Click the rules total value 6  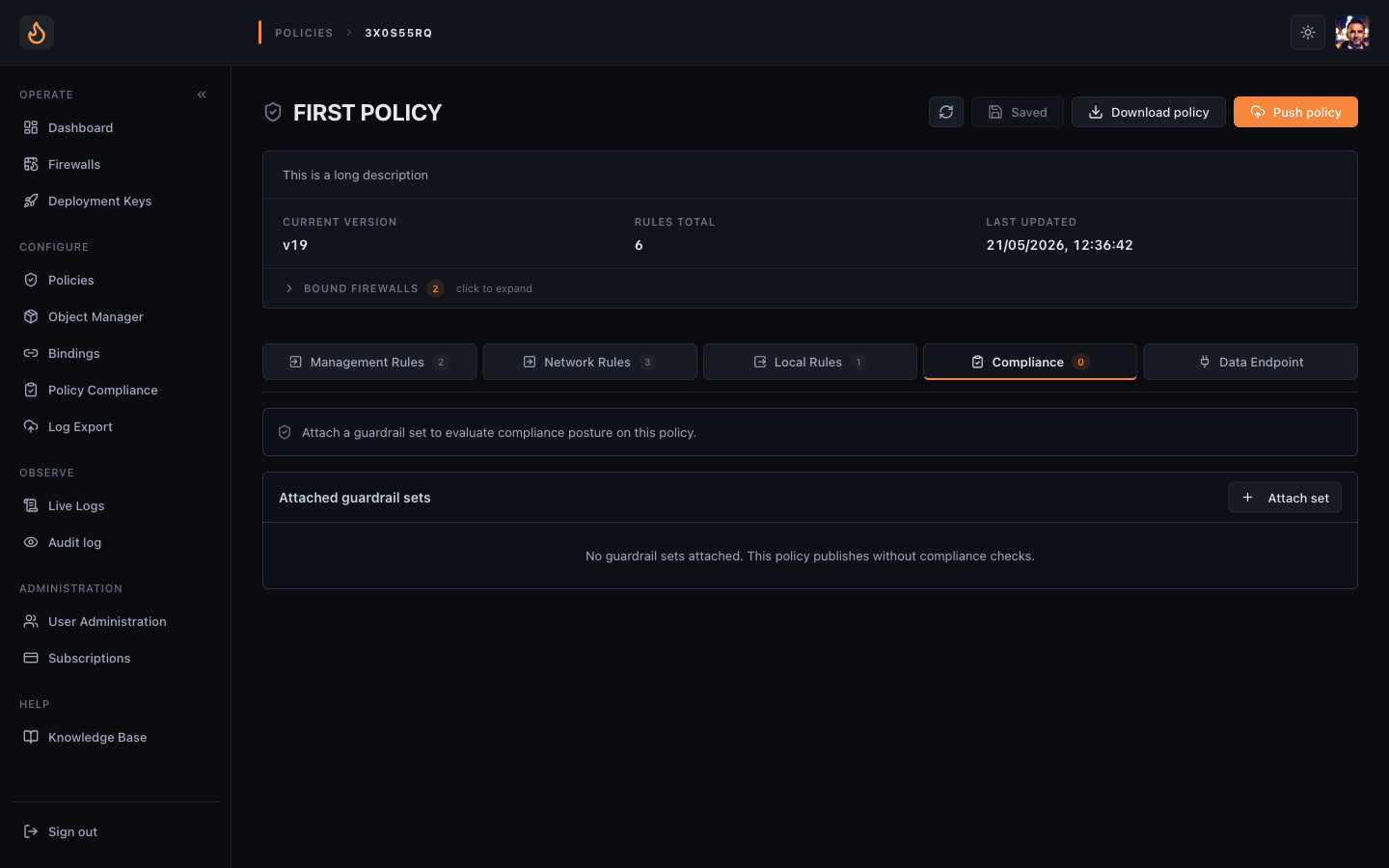(639, 245)
